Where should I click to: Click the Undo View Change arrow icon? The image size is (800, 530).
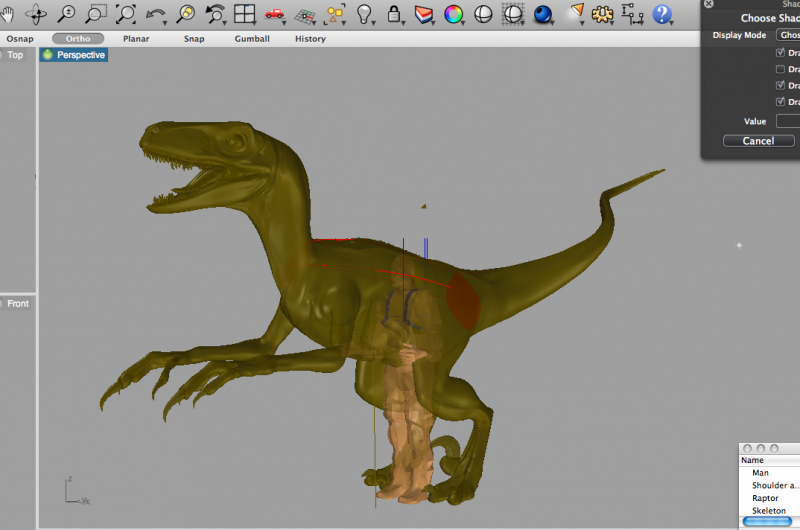click(x=156, y=15)
